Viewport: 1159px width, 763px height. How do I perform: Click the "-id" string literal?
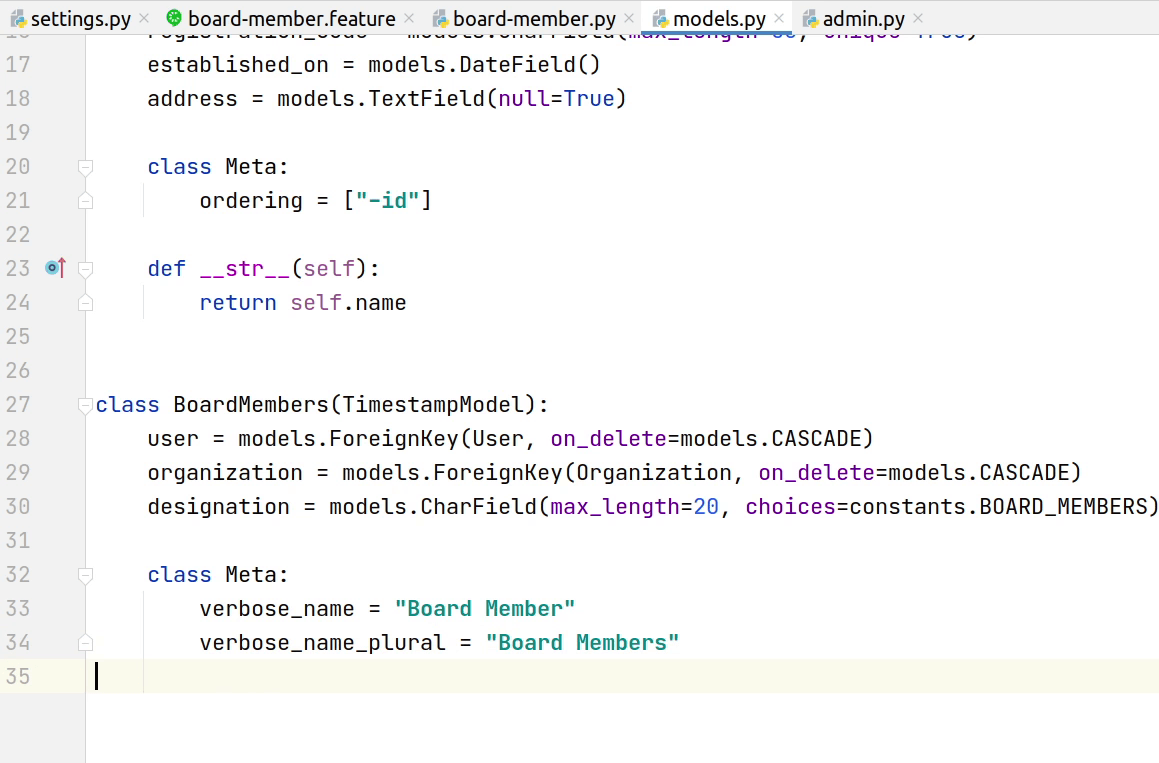(x=387, y=200)
